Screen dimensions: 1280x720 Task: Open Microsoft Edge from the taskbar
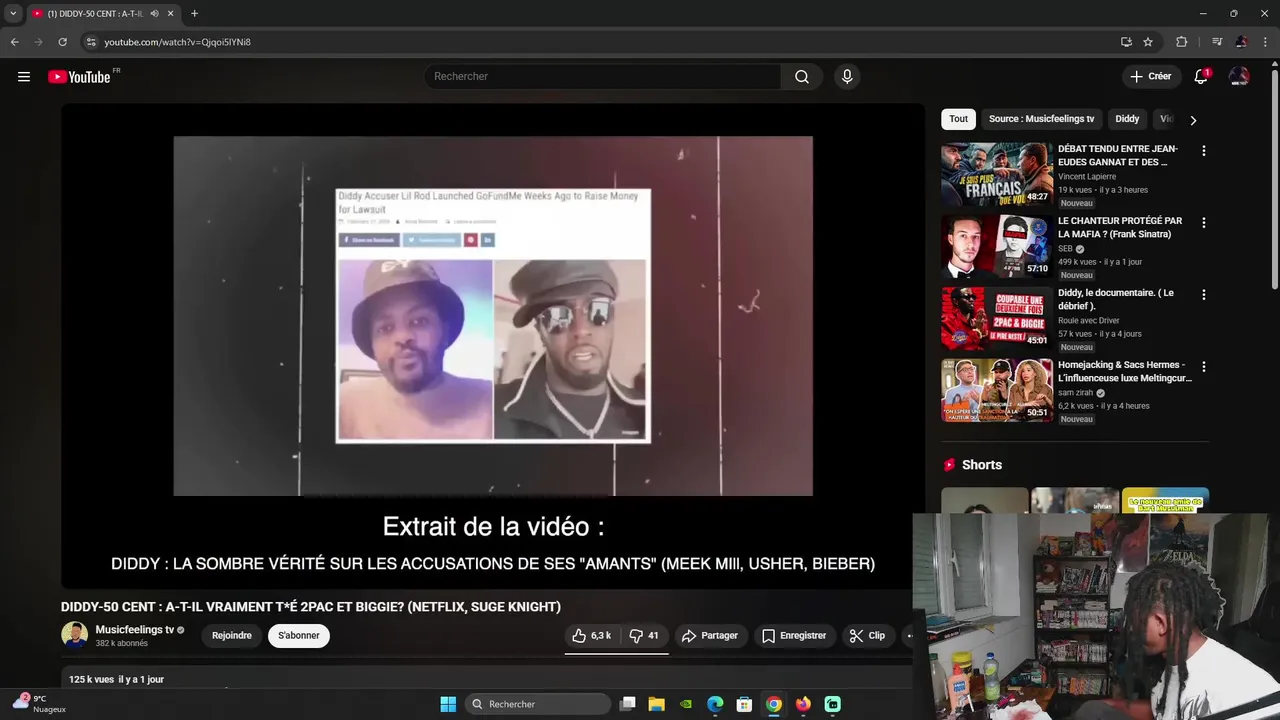(x=715, y=704)
